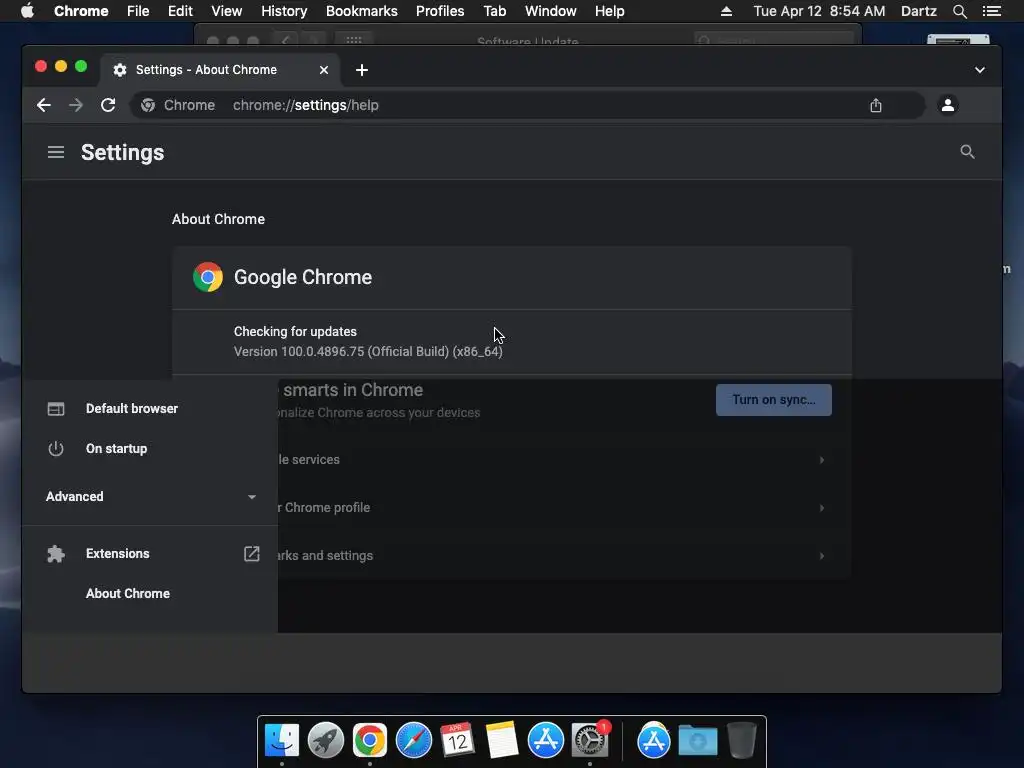Expand the Google services row arrow
1024x768 pixels.
click(x=822, y=460)
